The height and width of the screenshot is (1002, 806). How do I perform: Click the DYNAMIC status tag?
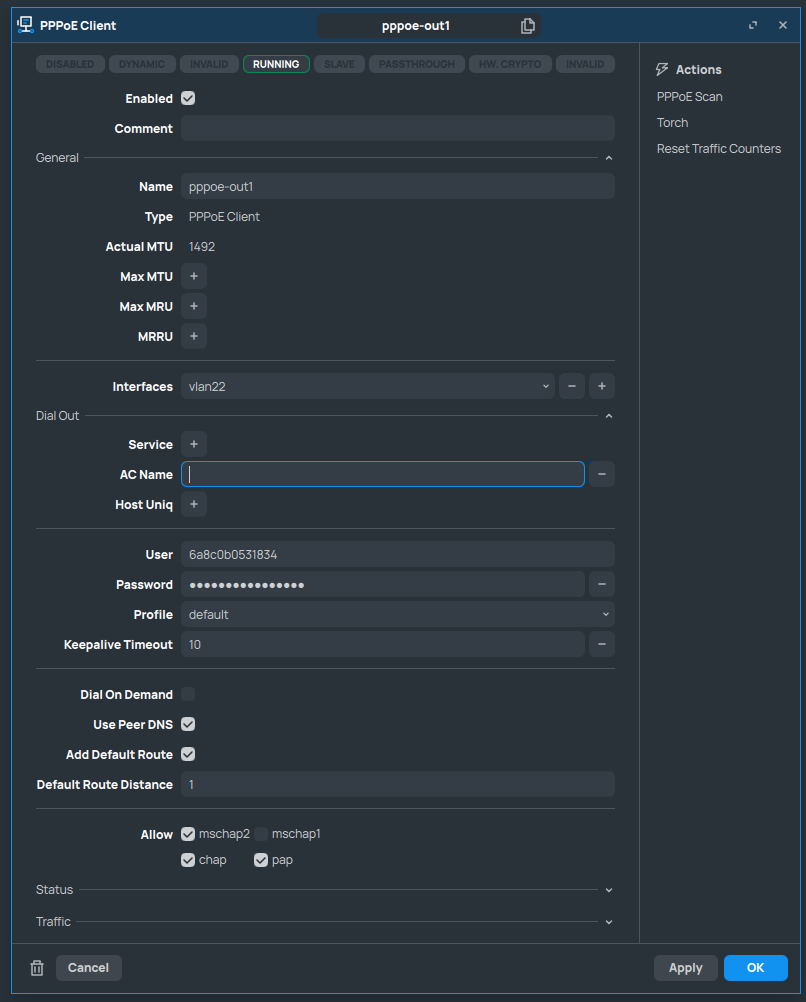pyautogui.click(x=142, y=64)
